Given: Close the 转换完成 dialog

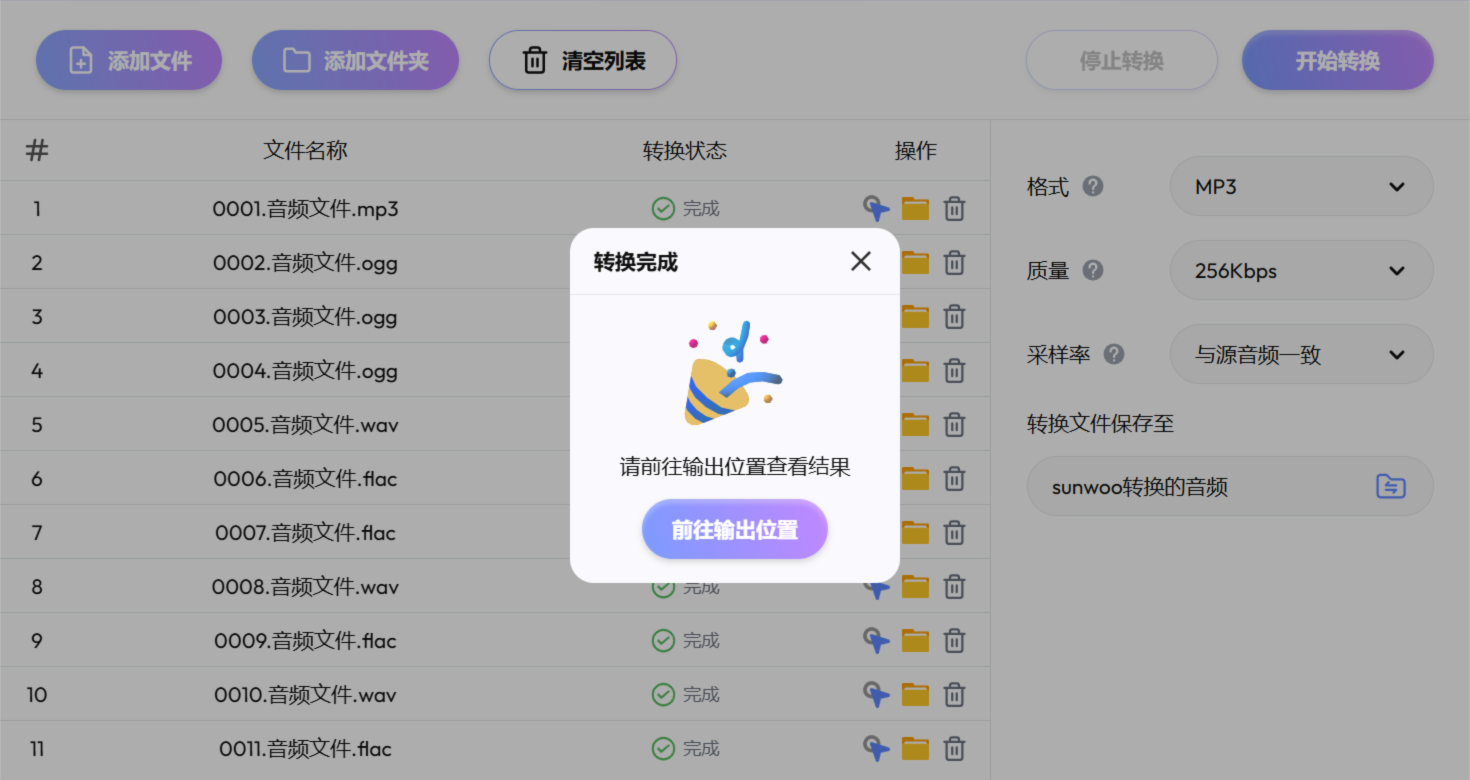Looking at the screenshot, I should coord(860,261).
